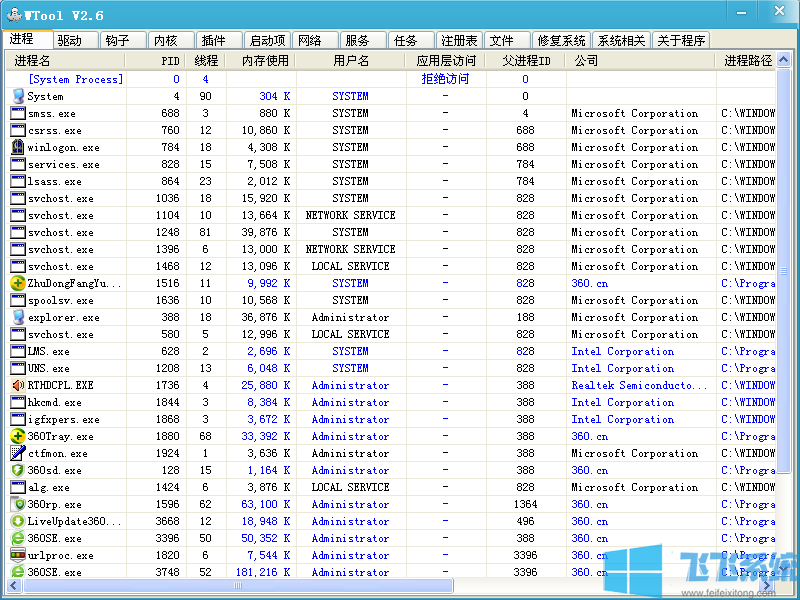This screenshot has width=800, height=600.
Task: Select the System process icon
Action: [x=16, y=96]
